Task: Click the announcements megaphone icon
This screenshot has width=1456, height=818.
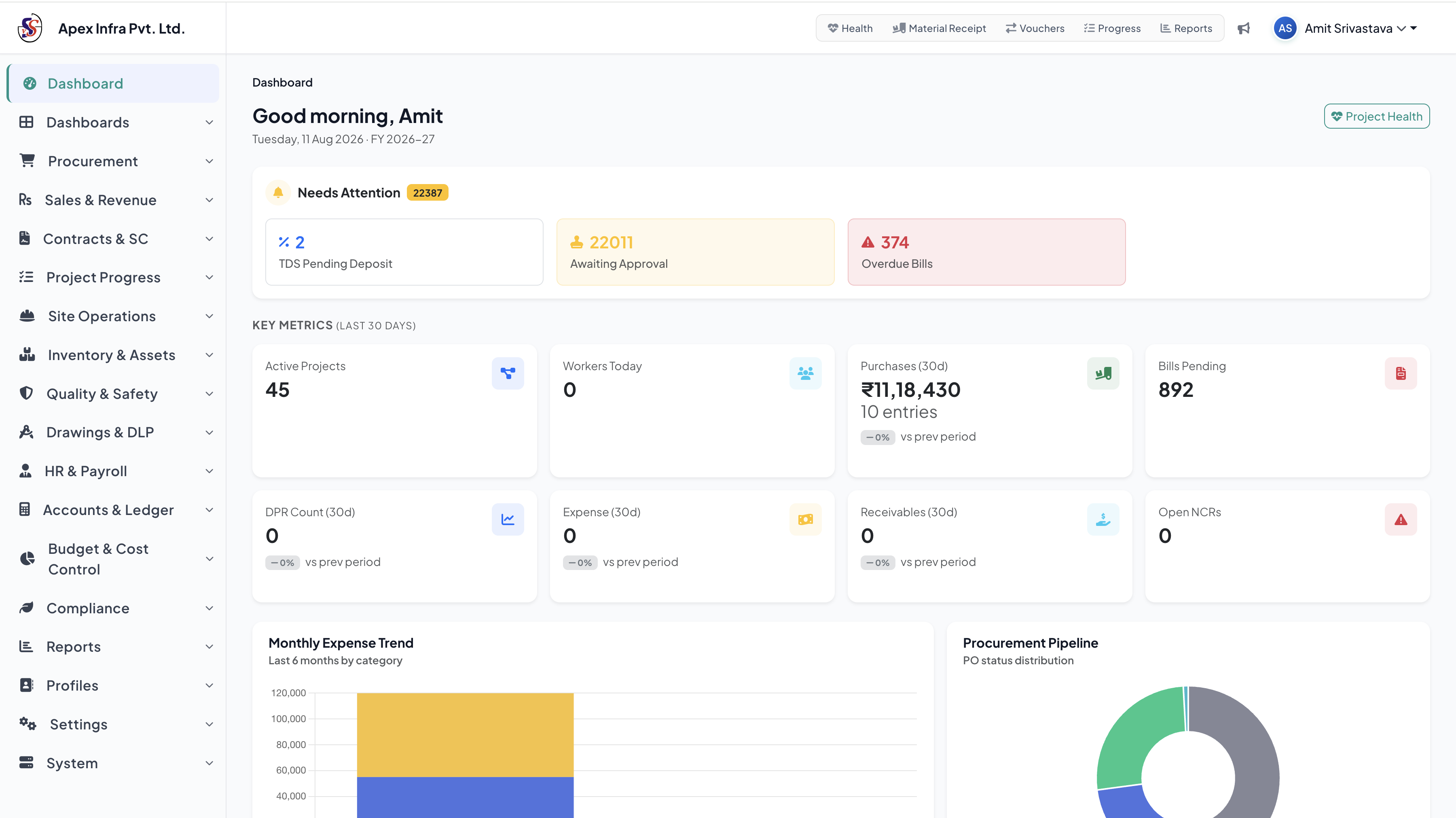Action: (x=1244, y=28)
